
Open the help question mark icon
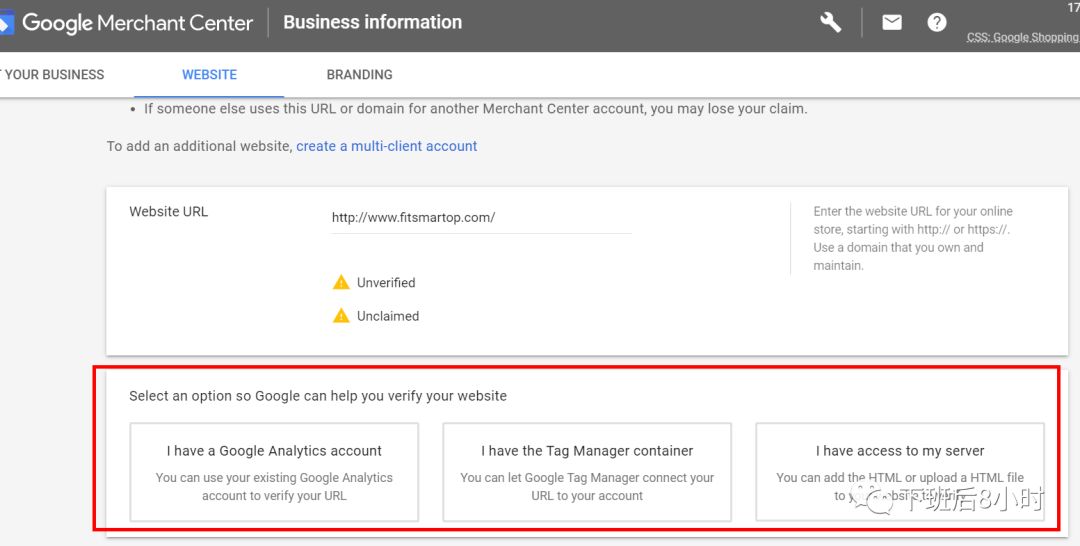pos(937,22)
